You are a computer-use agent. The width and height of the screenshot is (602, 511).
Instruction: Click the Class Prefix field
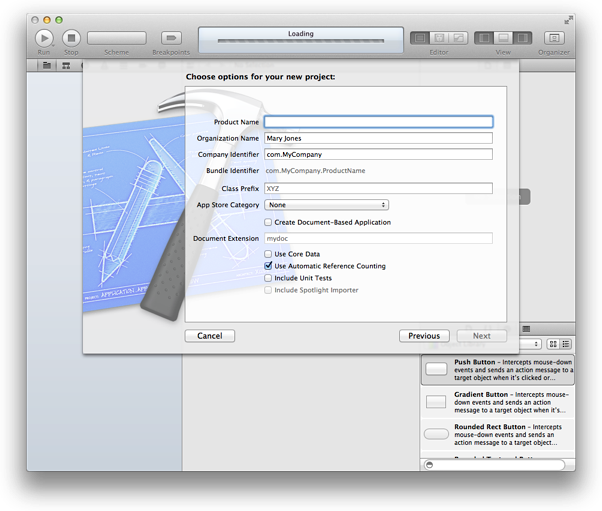378,189
